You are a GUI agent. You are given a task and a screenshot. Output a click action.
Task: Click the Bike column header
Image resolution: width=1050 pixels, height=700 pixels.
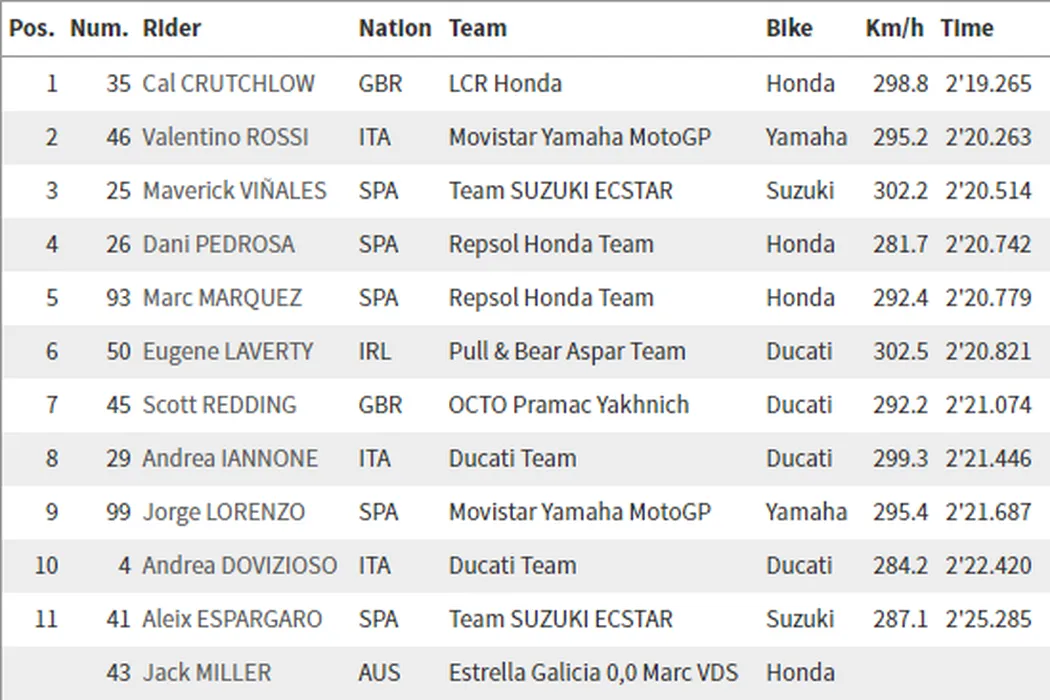coord(789,28)
